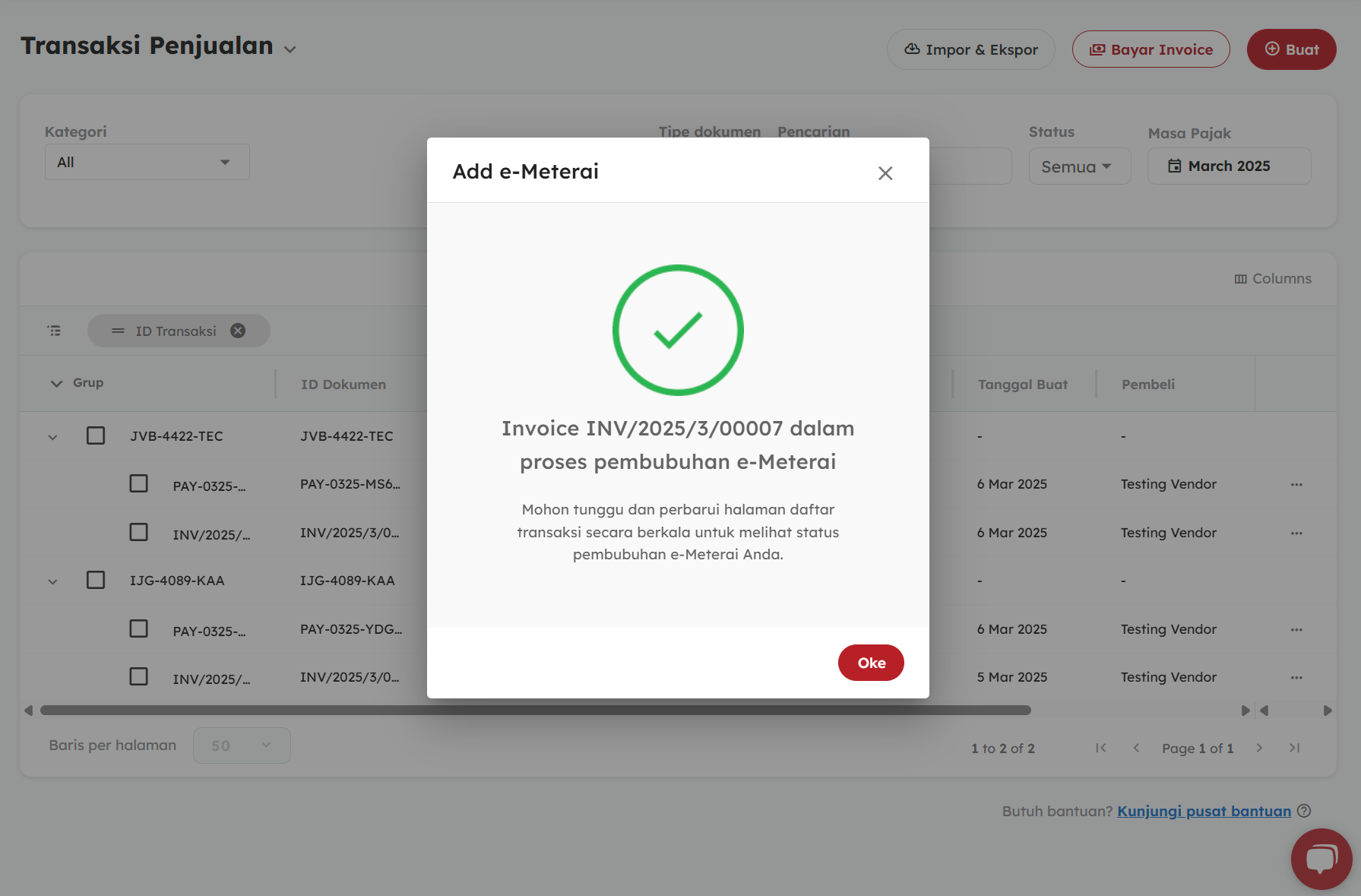Click the row grouping list icon
Image resolution: width=1361 pixels, height=896 pixels.
[54, 331]
